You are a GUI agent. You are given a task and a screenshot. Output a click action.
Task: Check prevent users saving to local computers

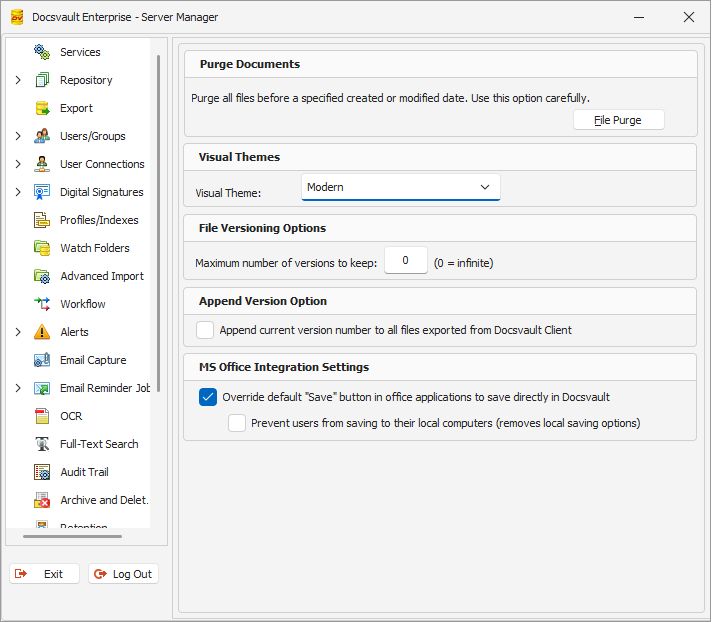coord(237,423)
